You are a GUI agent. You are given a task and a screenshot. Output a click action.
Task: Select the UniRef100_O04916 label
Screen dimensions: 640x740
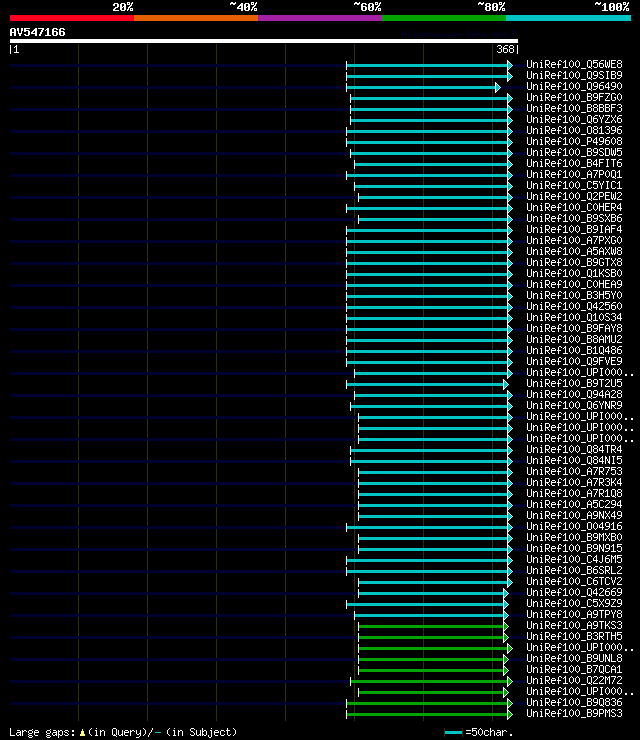tap(574, 527)
